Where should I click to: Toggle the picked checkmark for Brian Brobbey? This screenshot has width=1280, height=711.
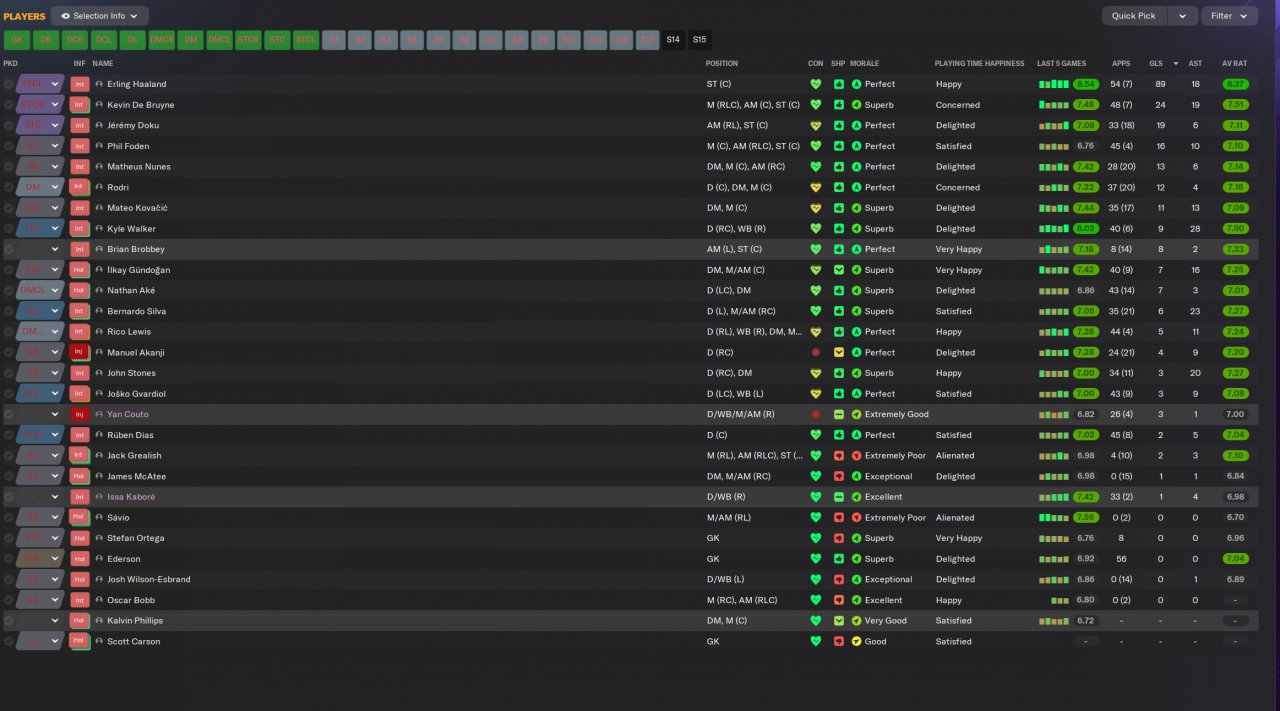tap(9, 249)
